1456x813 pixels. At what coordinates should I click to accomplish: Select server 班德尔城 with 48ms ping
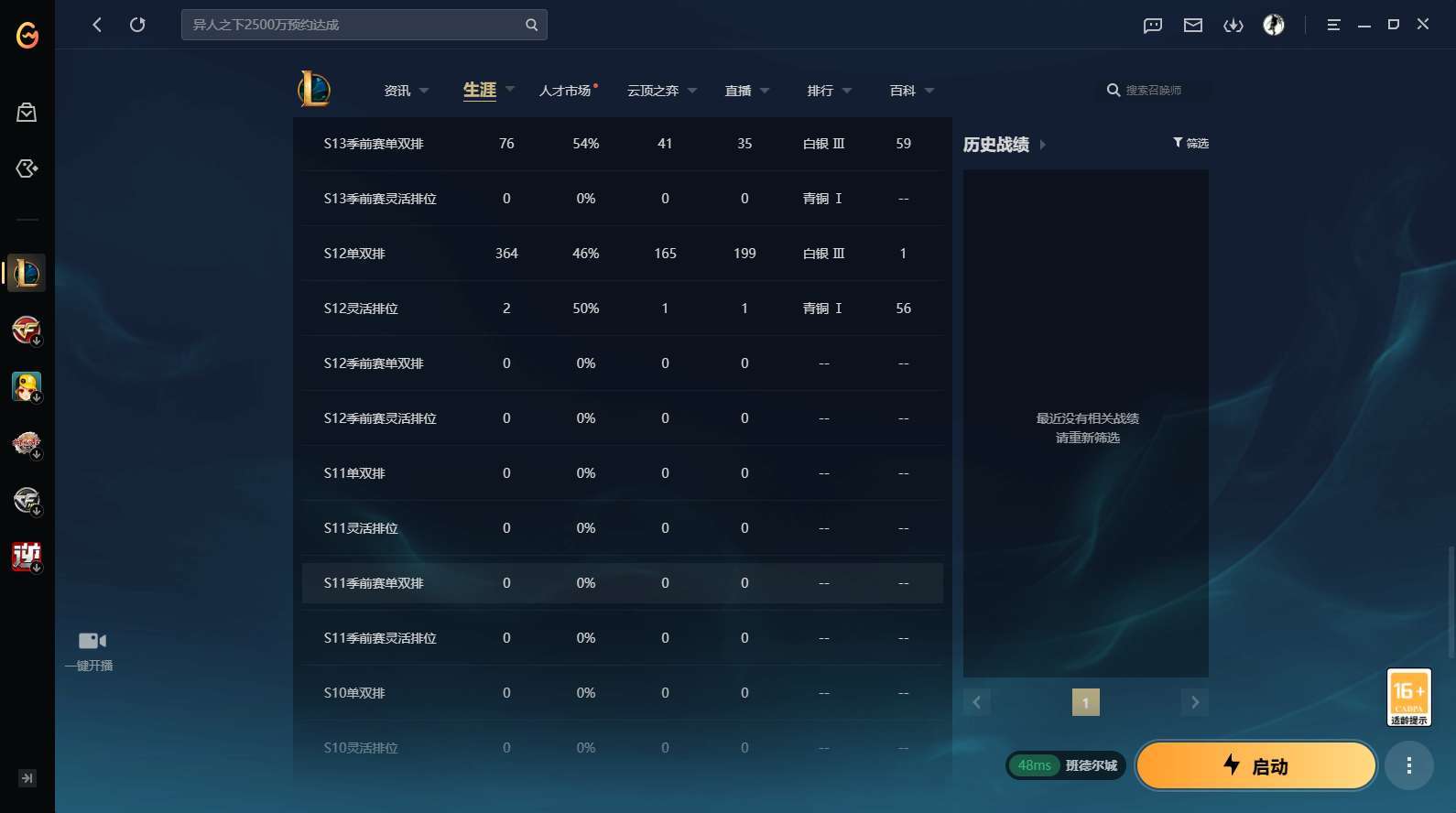click(x=1067, y=765)
